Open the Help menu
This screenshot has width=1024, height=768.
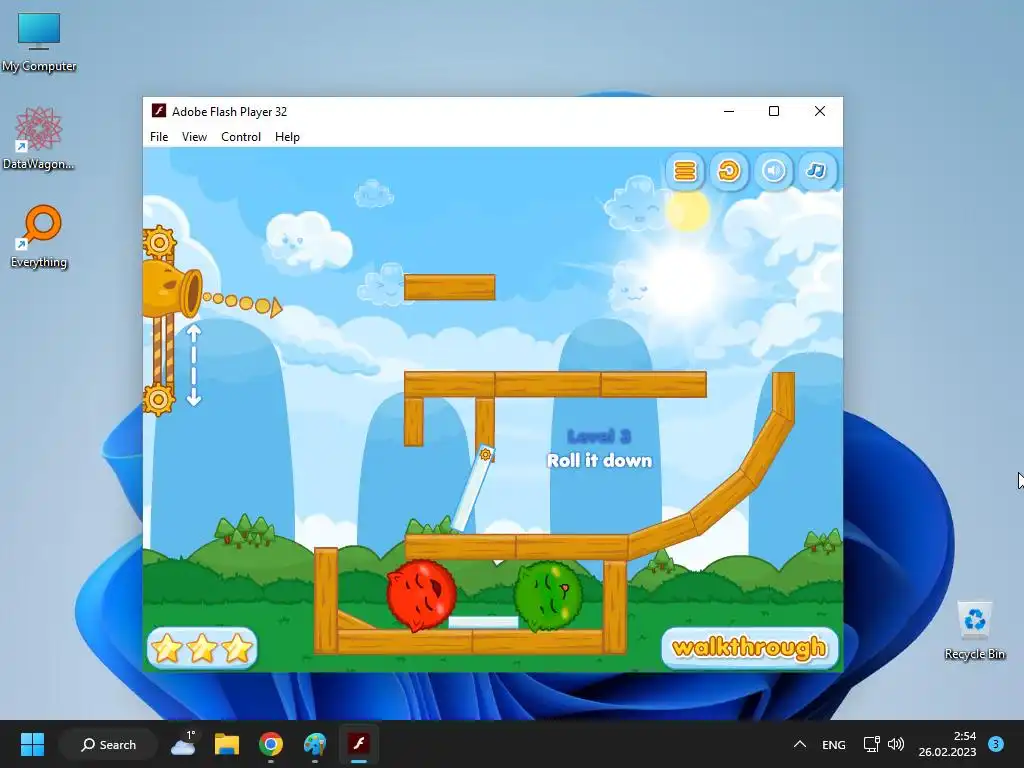[287, 136]
